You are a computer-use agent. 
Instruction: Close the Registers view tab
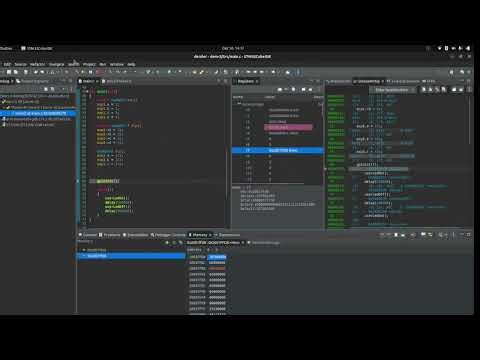pos(257,81)
